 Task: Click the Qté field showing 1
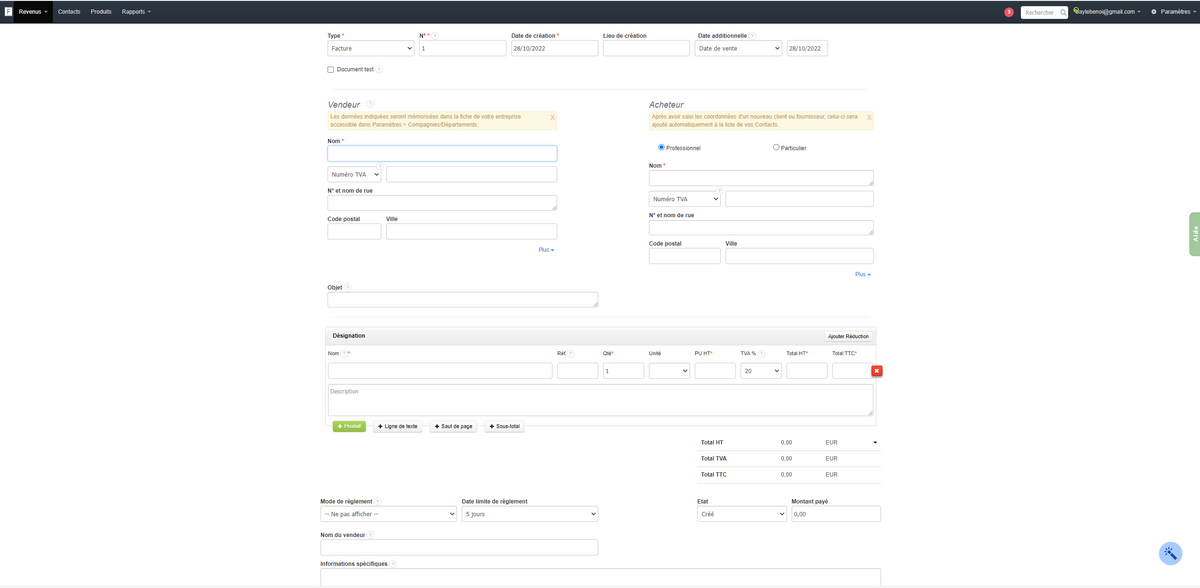coord(623,371)
